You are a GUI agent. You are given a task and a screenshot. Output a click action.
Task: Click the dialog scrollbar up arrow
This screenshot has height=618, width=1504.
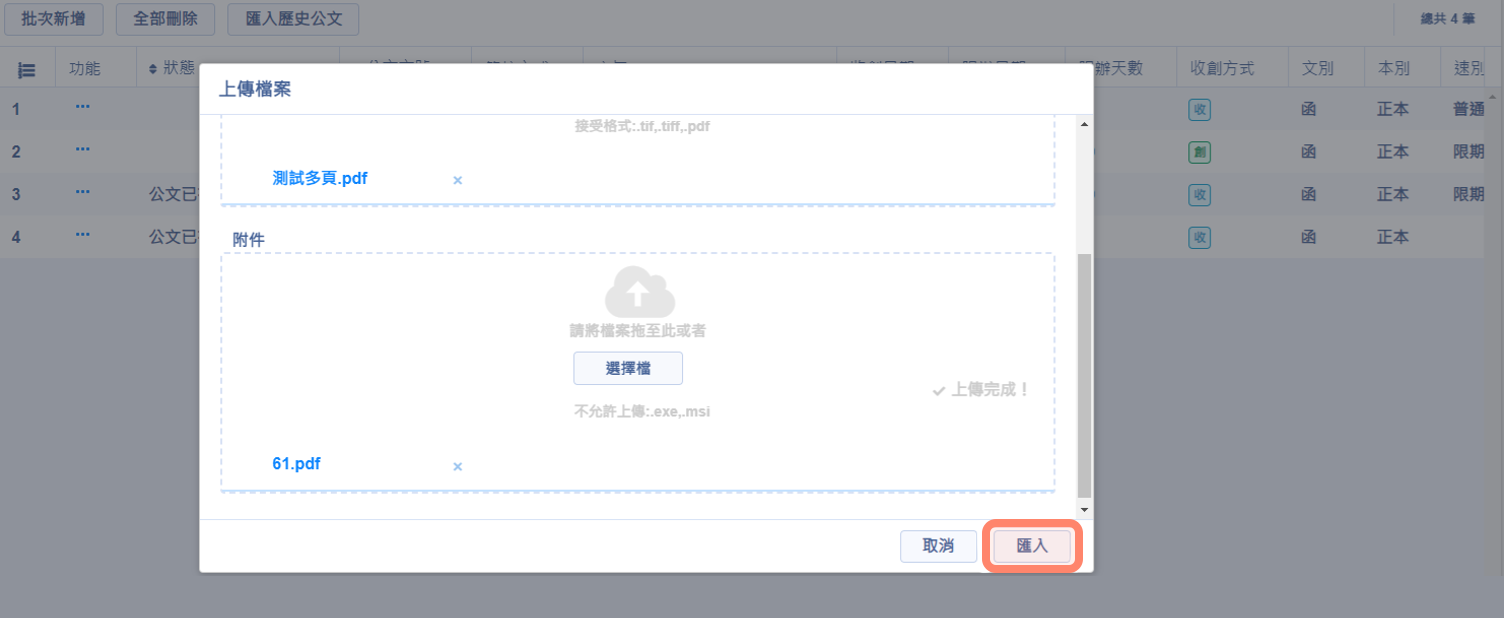pos(1084,124)
